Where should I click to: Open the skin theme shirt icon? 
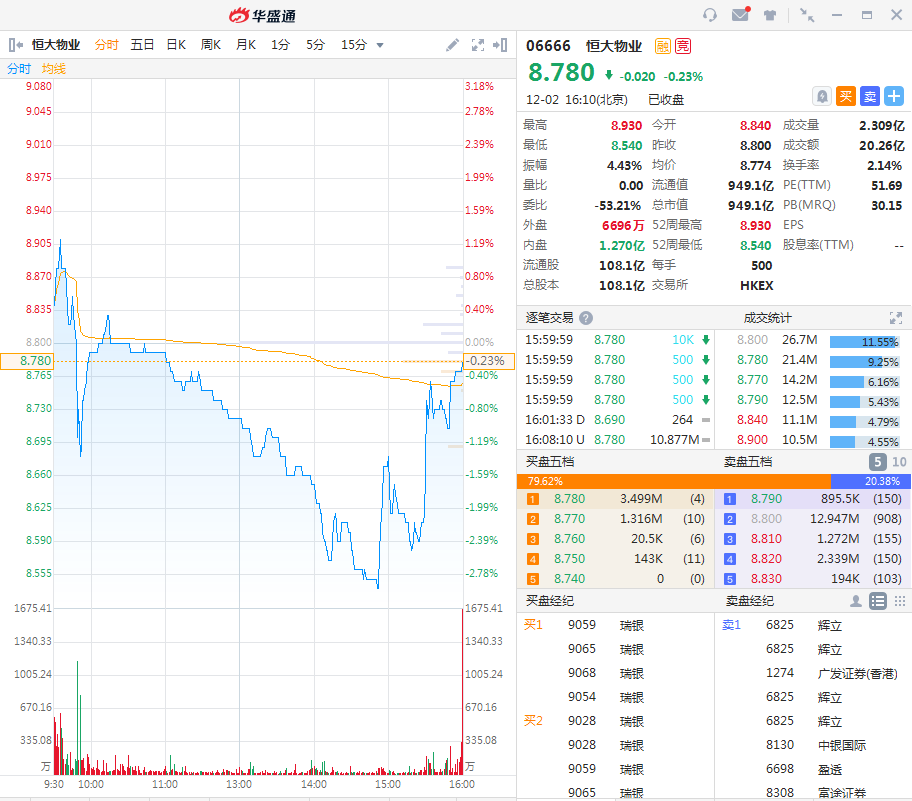(770, 15)
